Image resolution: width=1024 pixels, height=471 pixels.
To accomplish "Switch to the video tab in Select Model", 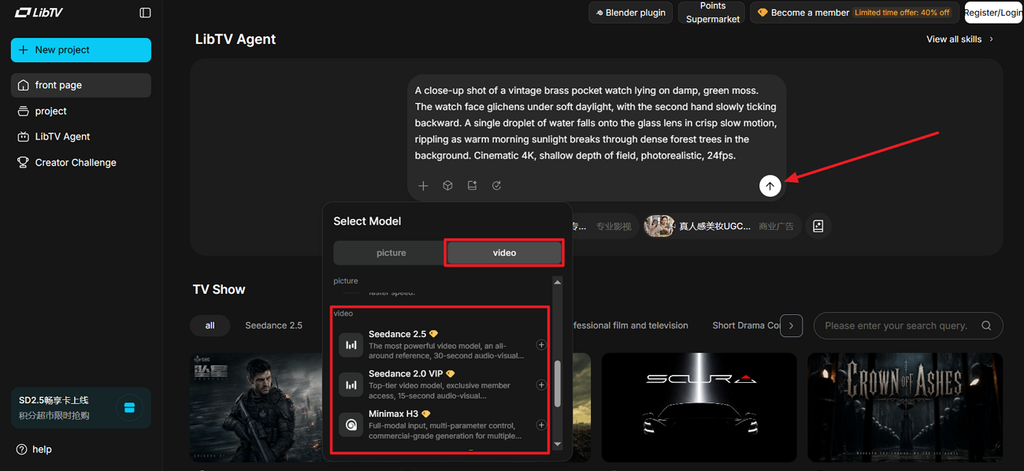I will pos(504,253).
